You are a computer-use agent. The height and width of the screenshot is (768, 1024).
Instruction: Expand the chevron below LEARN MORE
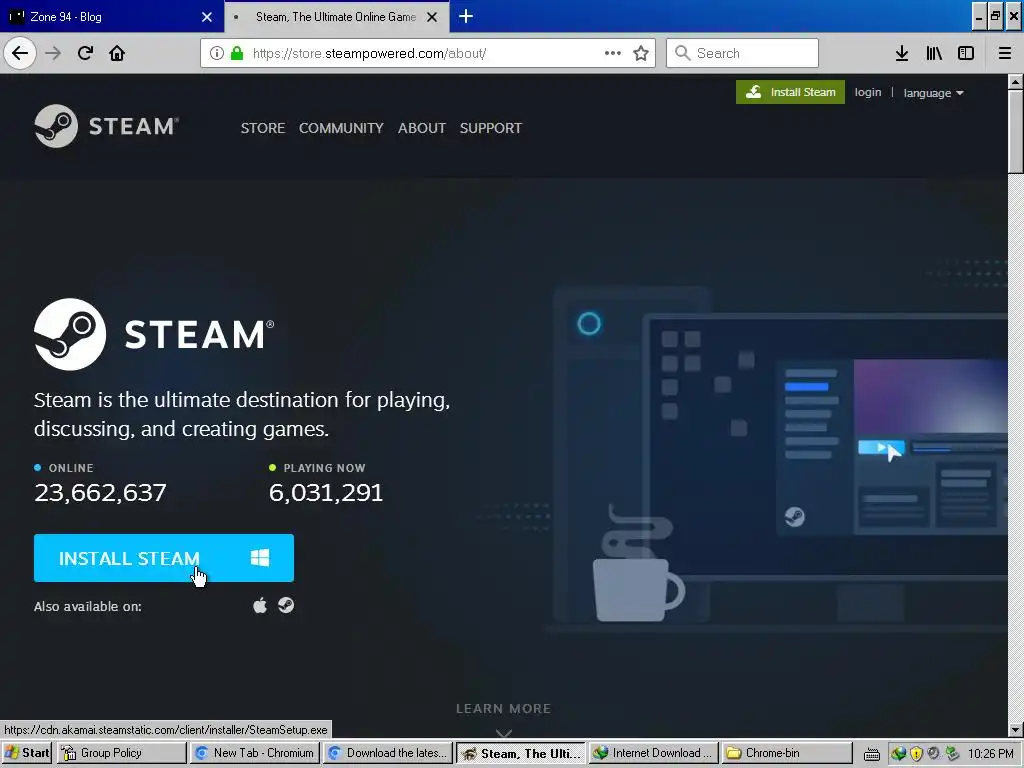pyautogui.click(x=504, y=733)
